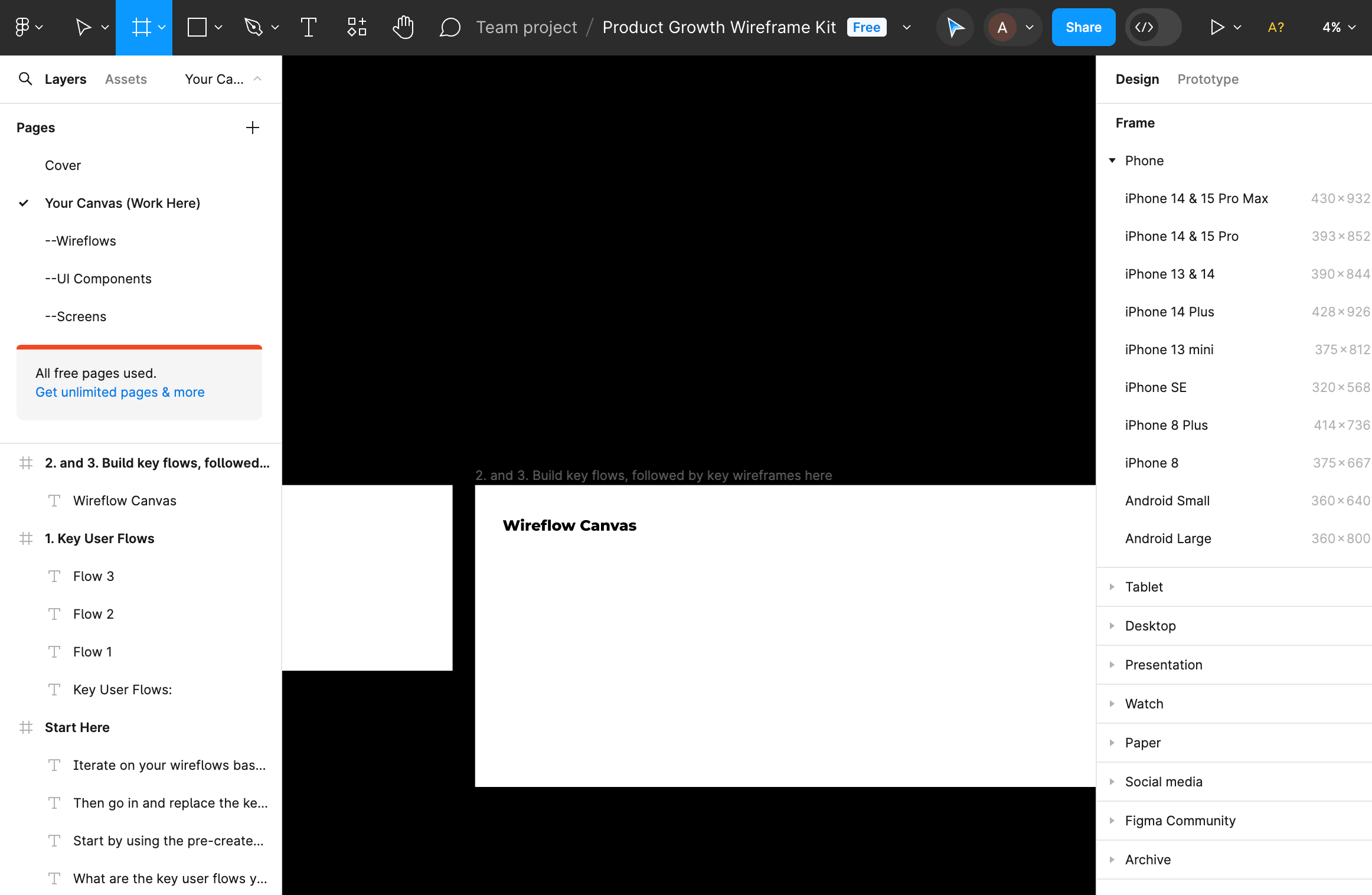
Task: Open the Actions and resources panel
Action: [x=357, y=27]
